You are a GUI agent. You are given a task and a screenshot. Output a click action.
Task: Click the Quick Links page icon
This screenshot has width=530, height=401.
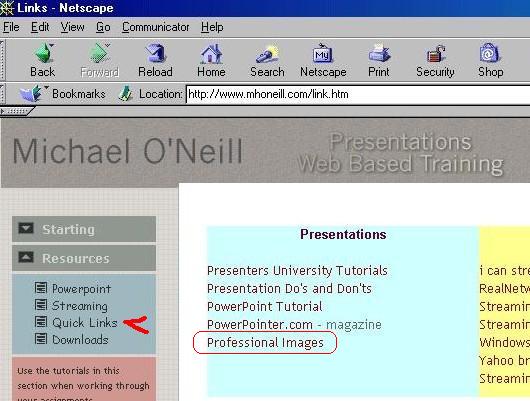point(41,322)
